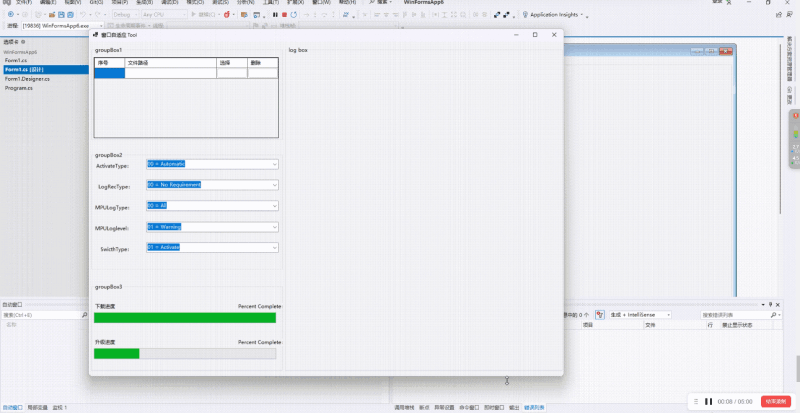Click the Undo arrow in the toolbar
800x413 pixels.
[x=83, y=15]
